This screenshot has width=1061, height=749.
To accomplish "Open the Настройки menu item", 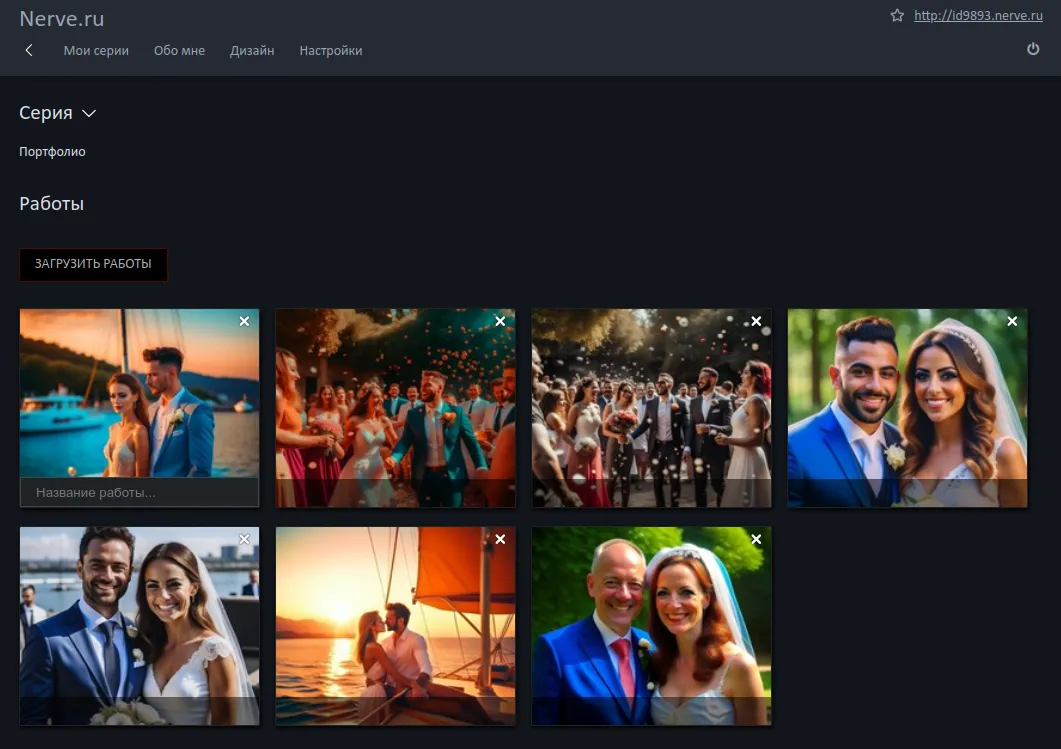I will (x=330, y=50).
